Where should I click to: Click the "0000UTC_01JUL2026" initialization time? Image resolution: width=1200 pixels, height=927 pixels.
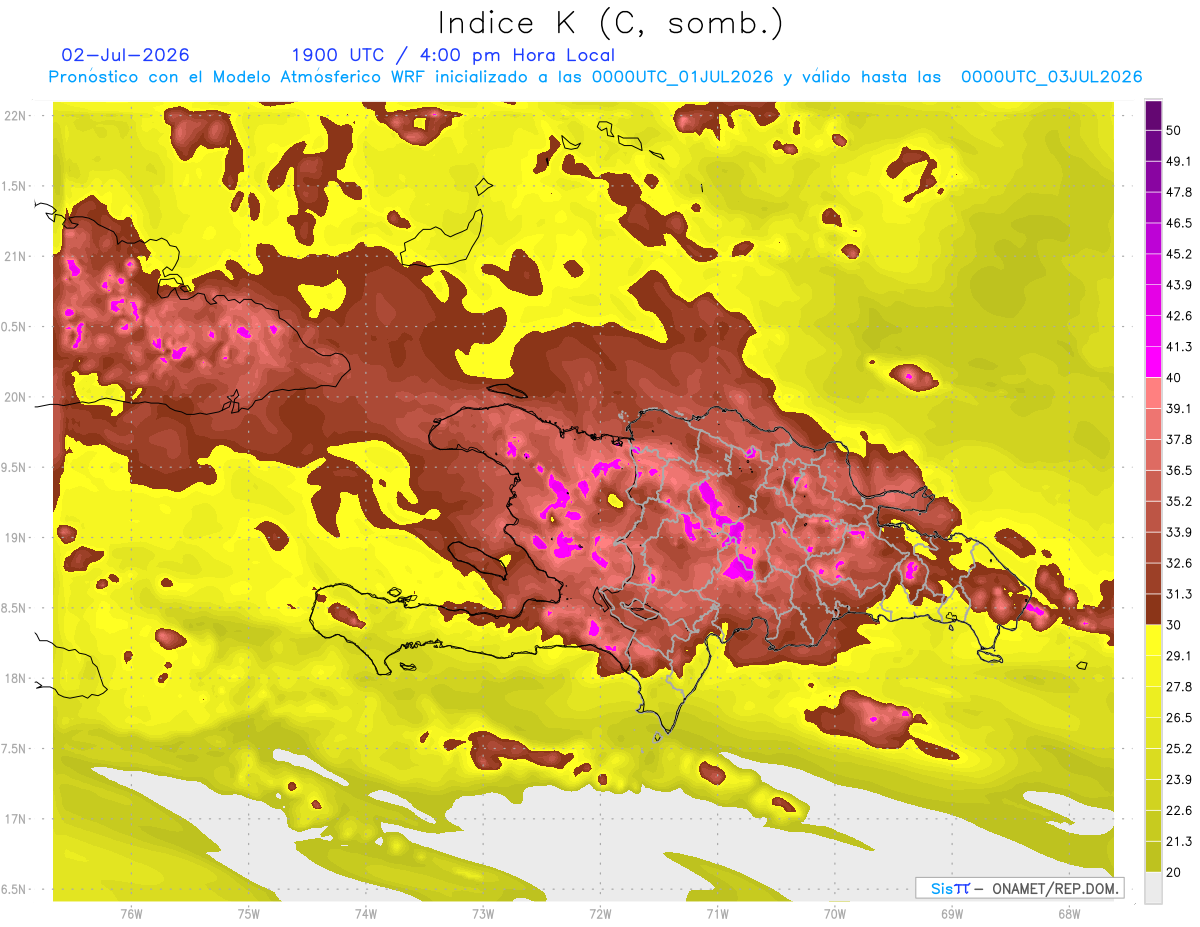coord(683,77)
